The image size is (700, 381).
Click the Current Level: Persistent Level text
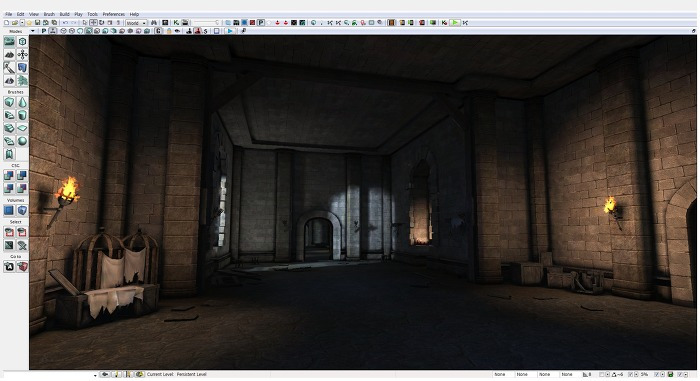[176, 374]
